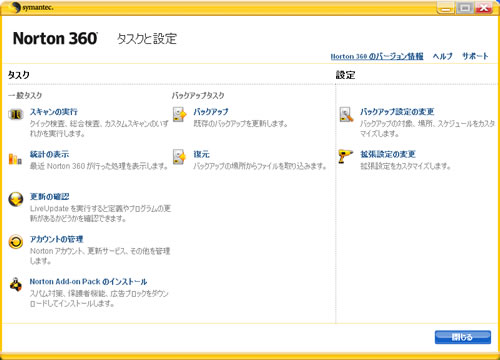Open the statistics bar chart icon
This screenshot has height=360, width=500.
point(15,158)
